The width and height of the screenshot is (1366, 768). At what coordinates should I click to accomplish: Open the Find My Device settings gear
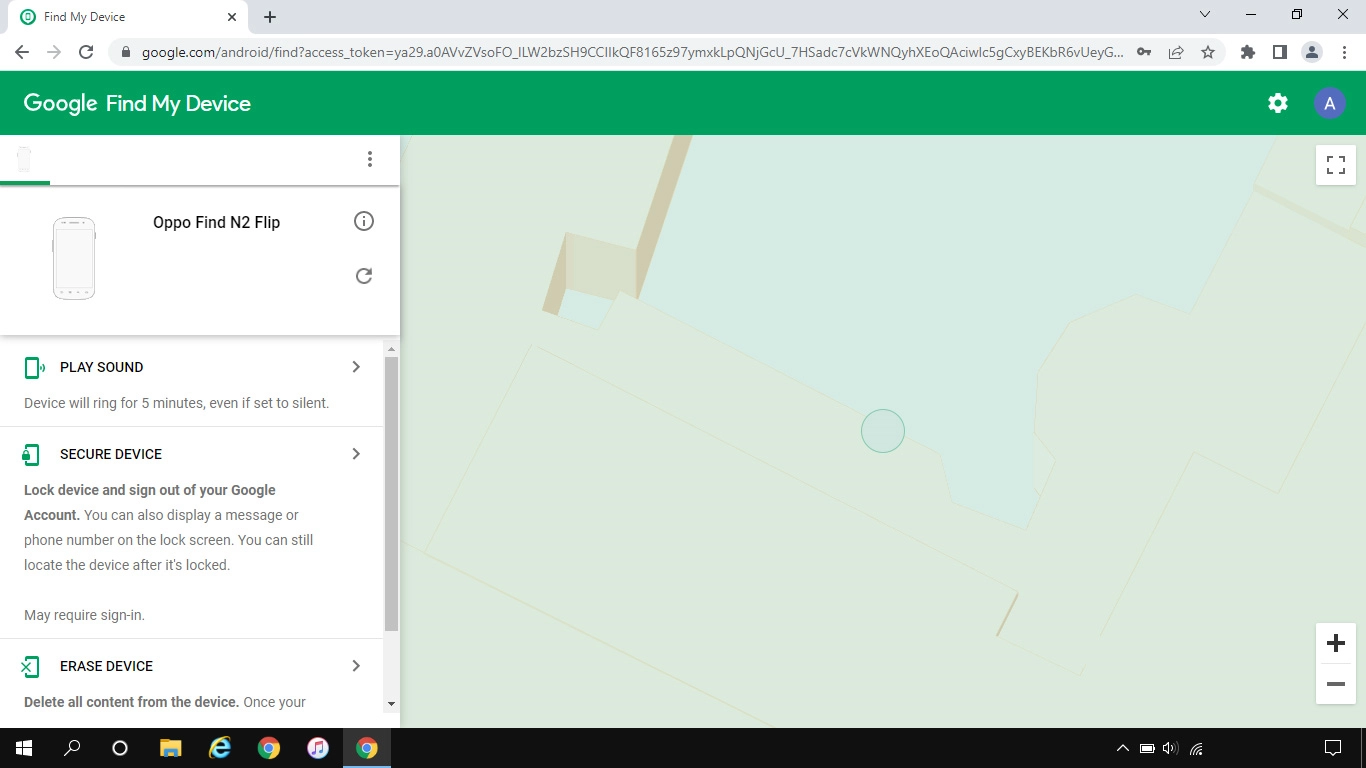pyautogui.click(x=1277, y=103)
